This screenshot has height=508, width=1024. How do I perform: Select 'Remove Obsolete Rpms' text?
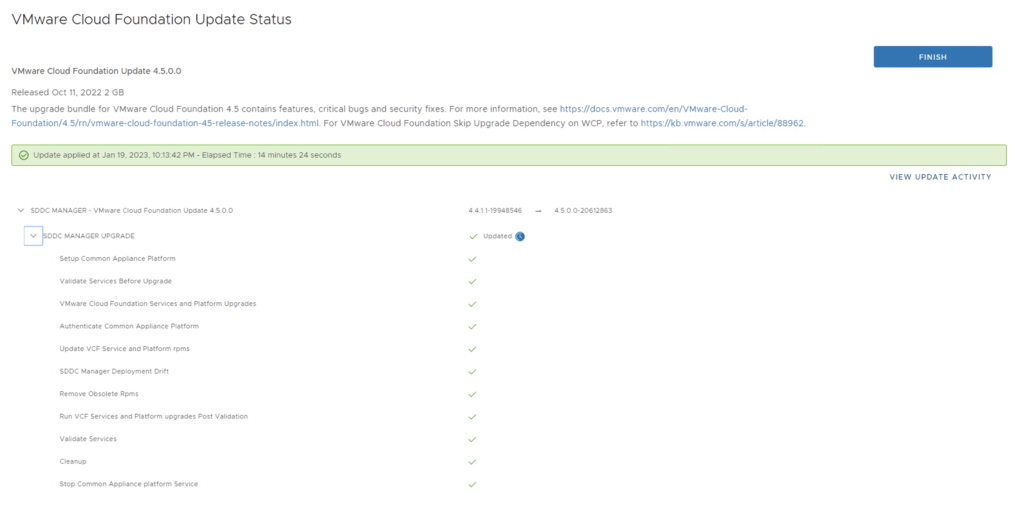pyautogui.click(x=99, y=394)
